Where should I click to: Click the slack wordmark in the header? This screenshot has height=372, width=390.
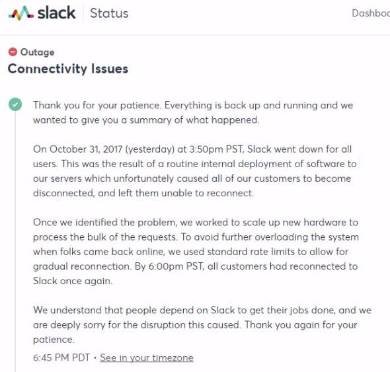click(x=56, y=13)
